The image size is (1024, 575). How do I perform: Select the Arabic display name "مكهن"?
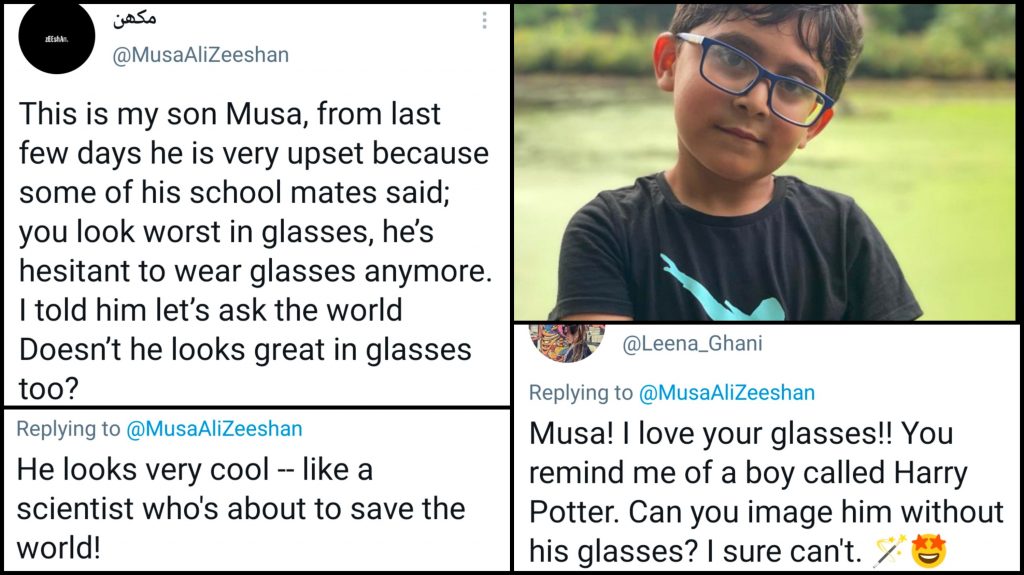click(x=137, y=19)
